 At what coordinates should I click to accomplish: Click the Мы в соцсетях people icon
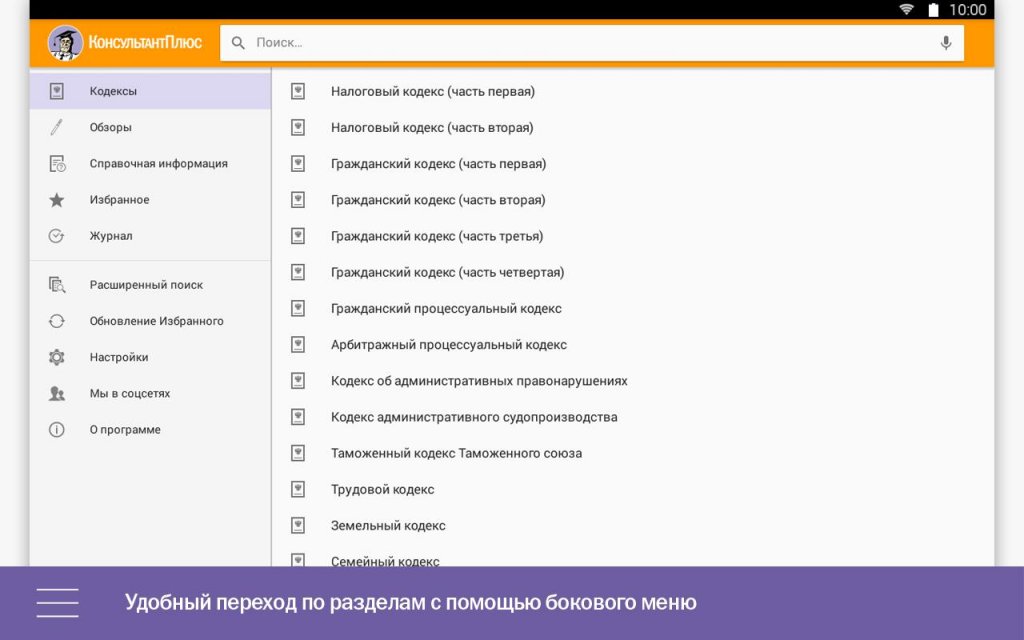pos(57,393)
